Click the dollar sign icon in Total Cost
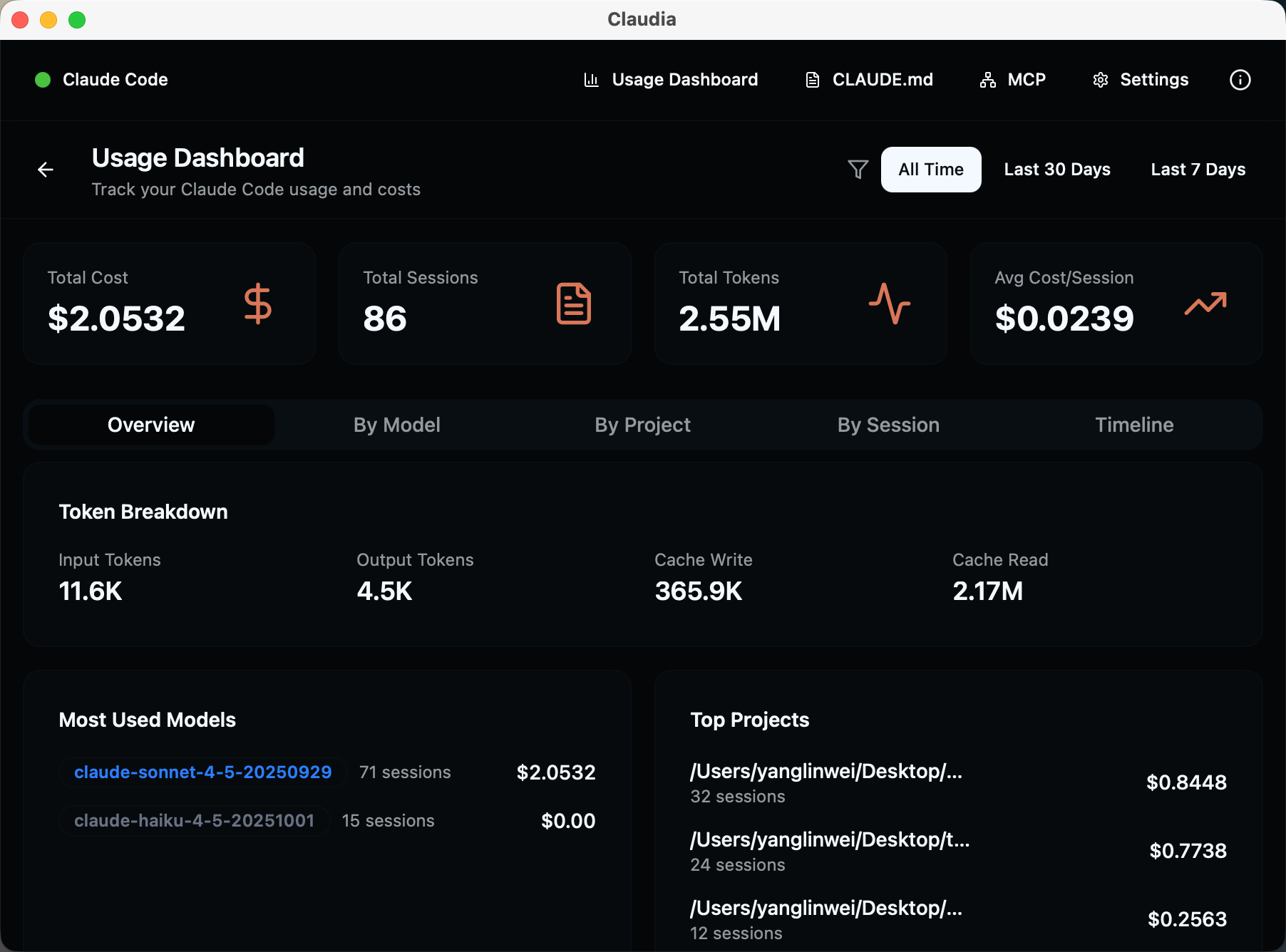 (257, 304)
